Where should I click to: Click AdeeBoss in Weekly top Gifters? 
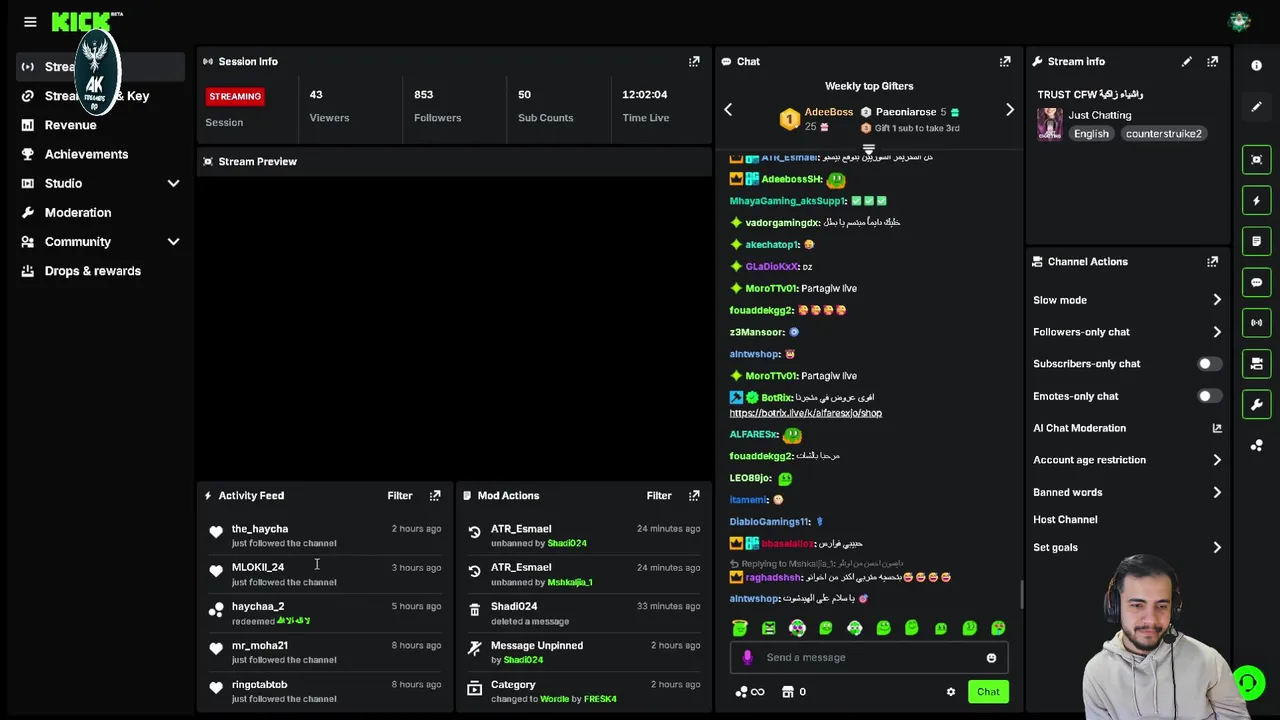click(829, 112)
